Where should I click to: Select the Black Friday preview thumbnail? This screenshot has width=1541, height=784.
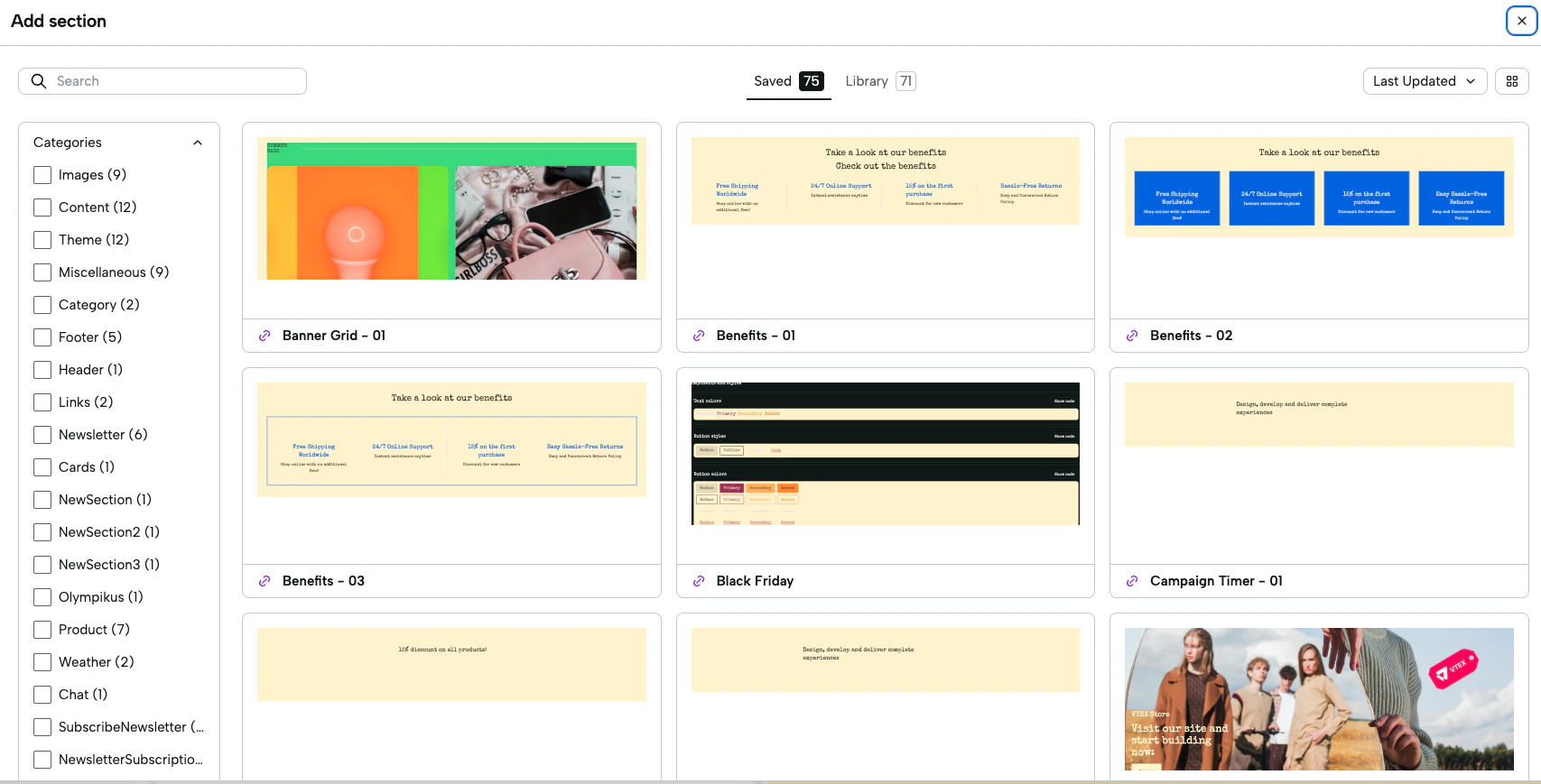pyautogui.click(x=886, y=454)
